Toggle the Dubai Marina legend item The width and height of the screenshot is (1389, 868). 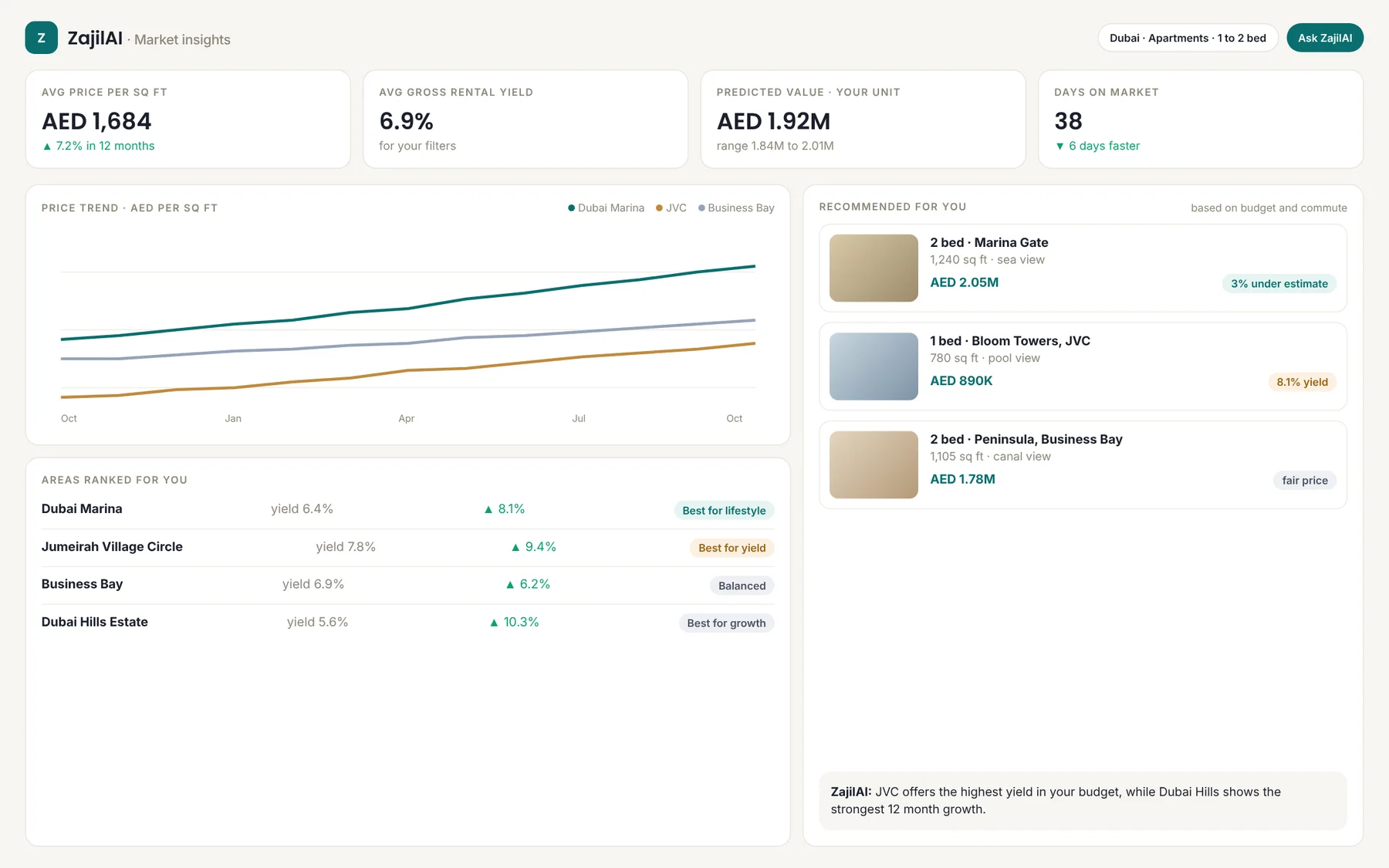pos(606,208)
